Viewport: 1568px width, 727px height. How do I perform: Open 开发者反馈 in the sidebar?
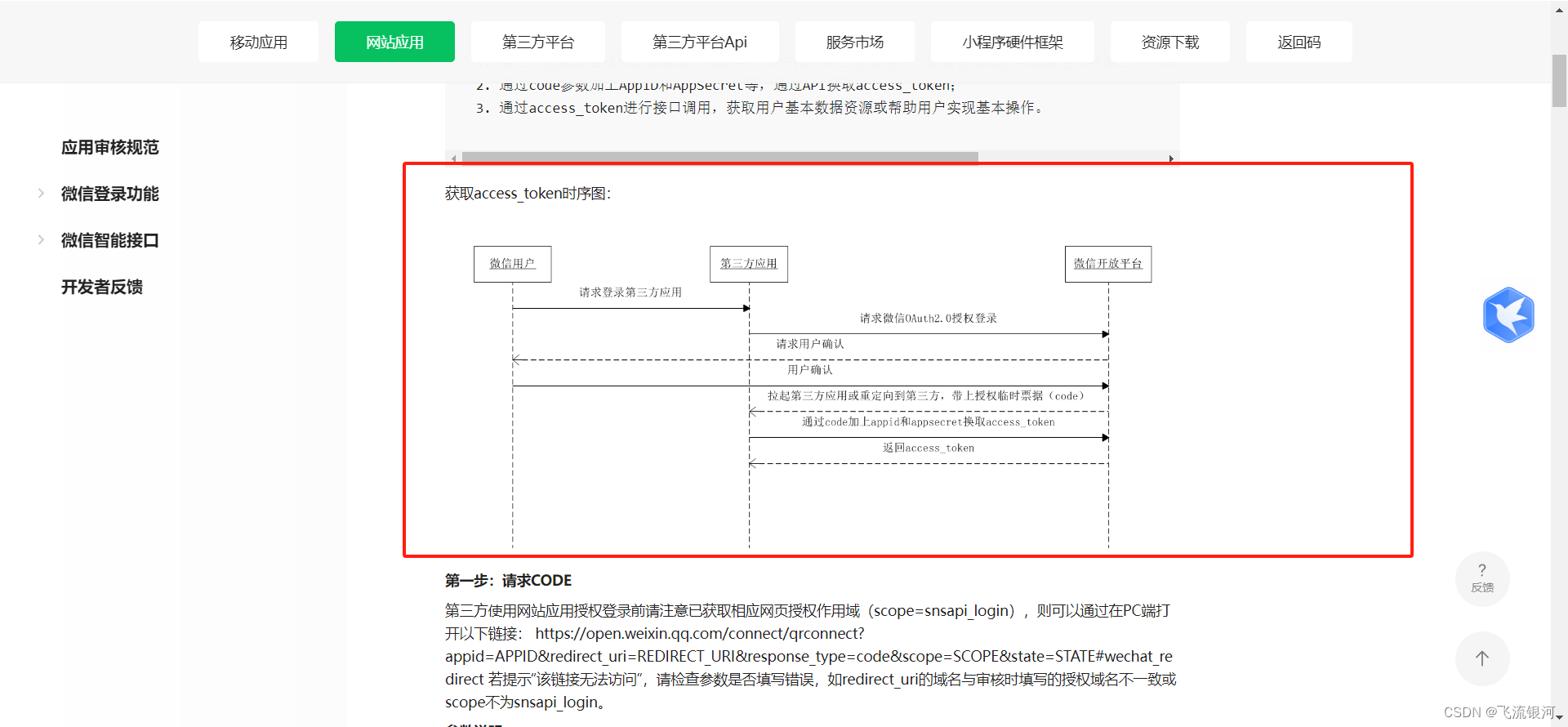pyautogui.click(x=102, y=287)
